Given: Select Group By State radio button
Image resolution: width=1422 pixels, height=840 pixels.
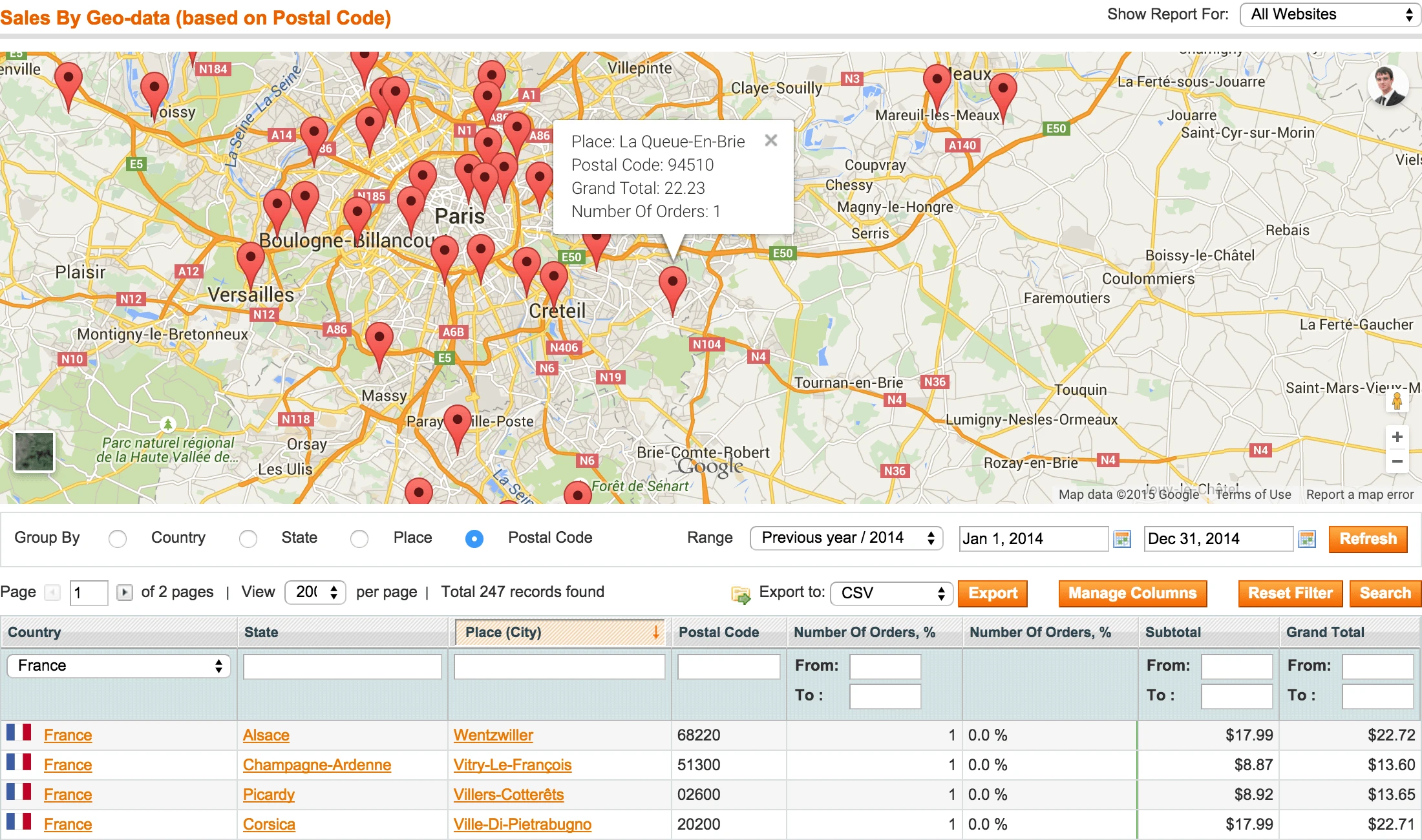Looking at the screenshot, I should (x=248, y=539).
